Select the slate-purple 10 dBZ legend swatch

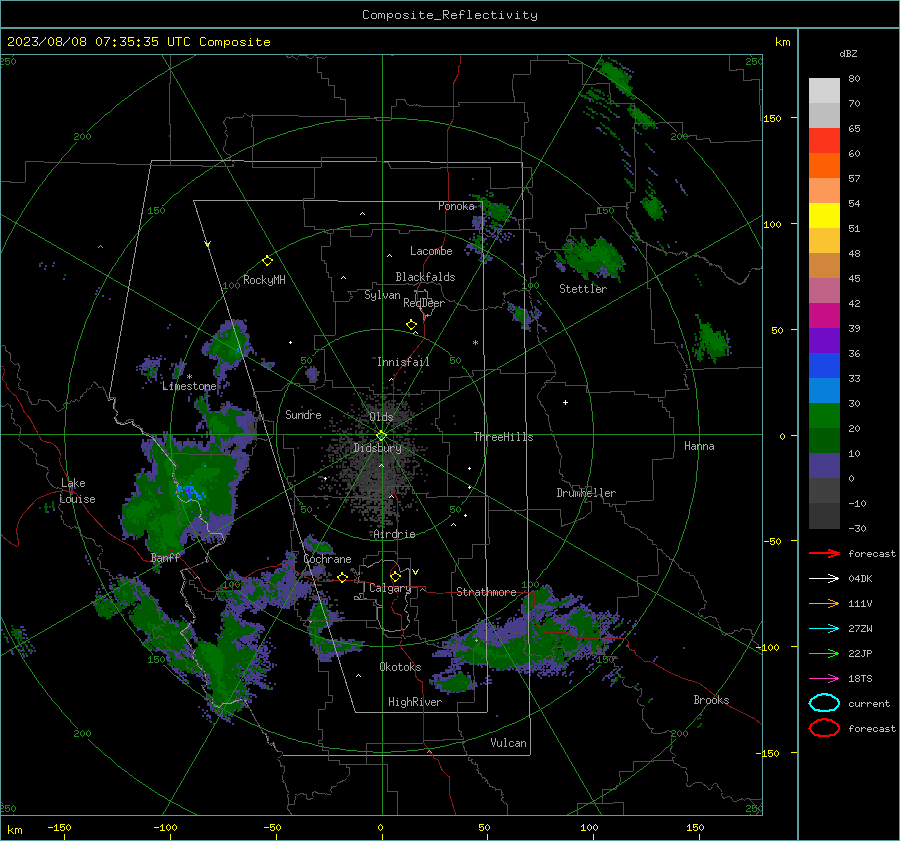(x=824, y=466)
